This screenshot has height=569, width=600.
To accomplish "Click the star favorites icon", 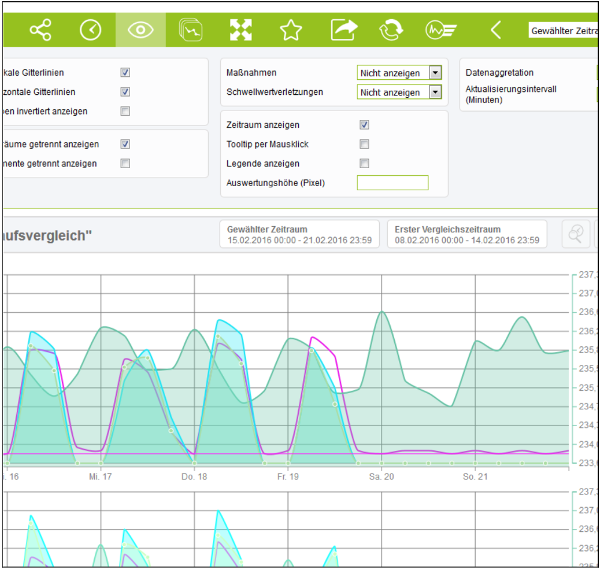I will (291, 30).
